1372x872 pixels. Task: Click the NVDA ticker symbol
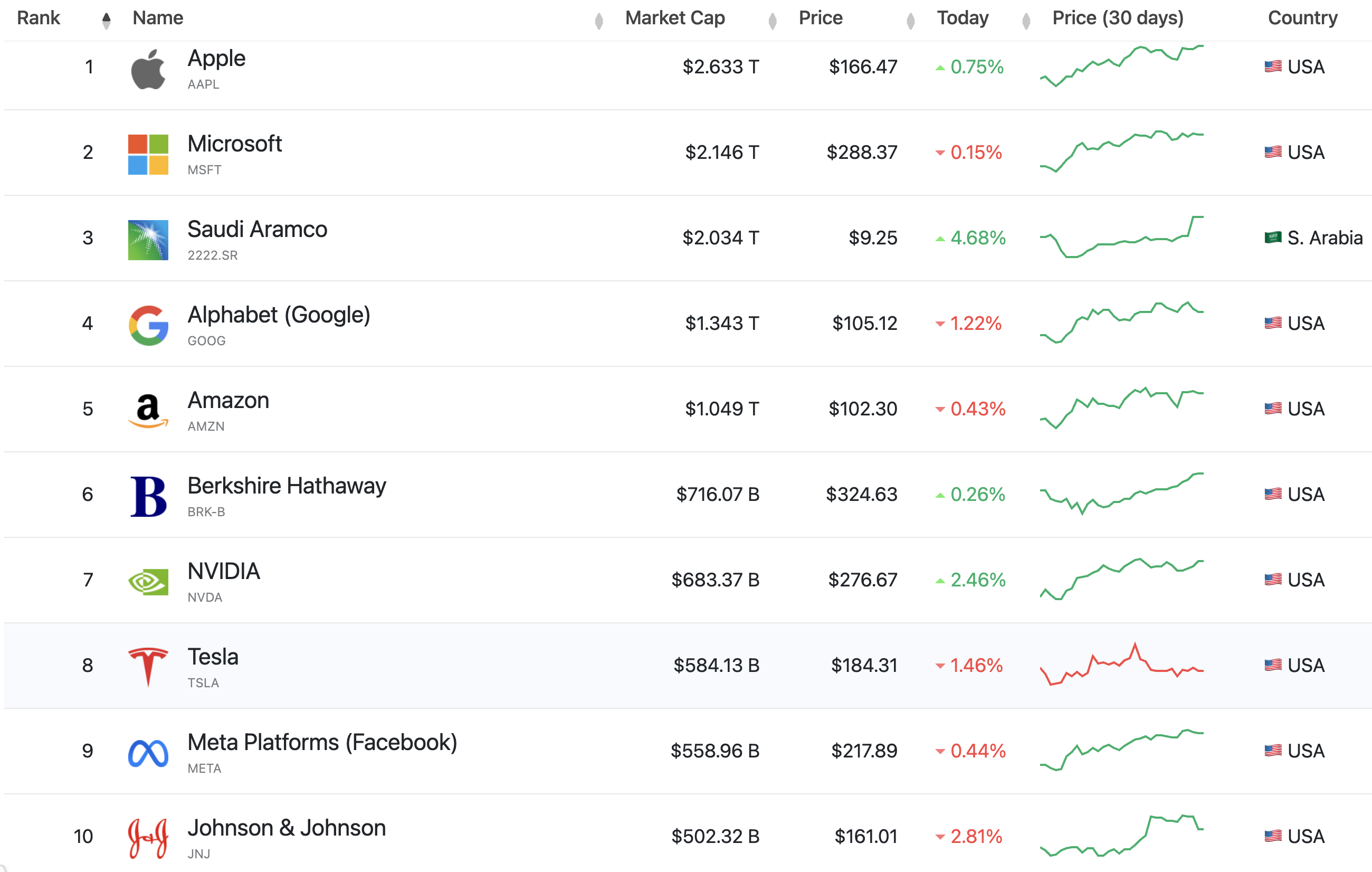click(x=205, y=598)
